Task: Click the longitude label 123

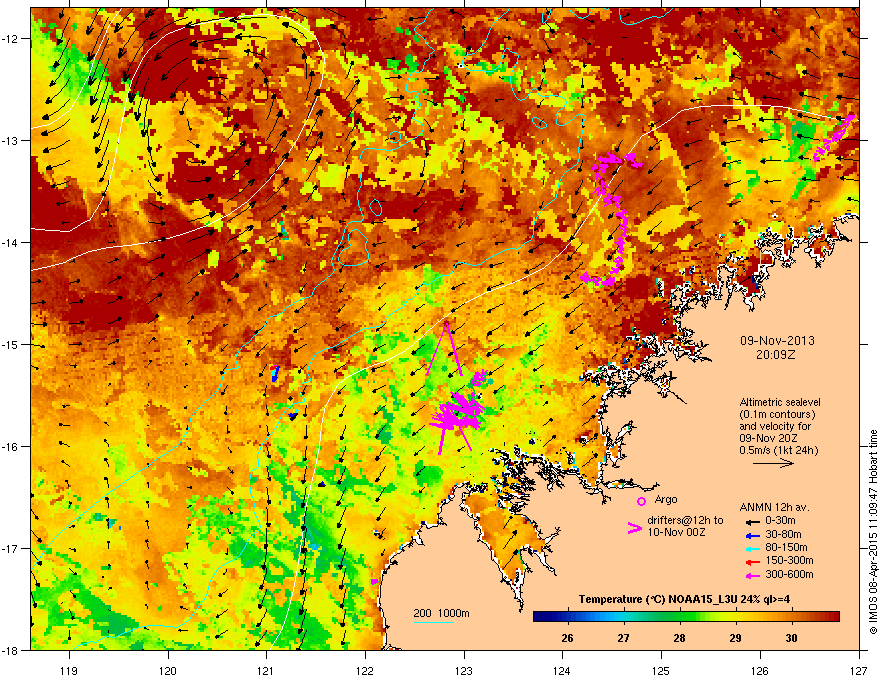Action: coord(464,670)
